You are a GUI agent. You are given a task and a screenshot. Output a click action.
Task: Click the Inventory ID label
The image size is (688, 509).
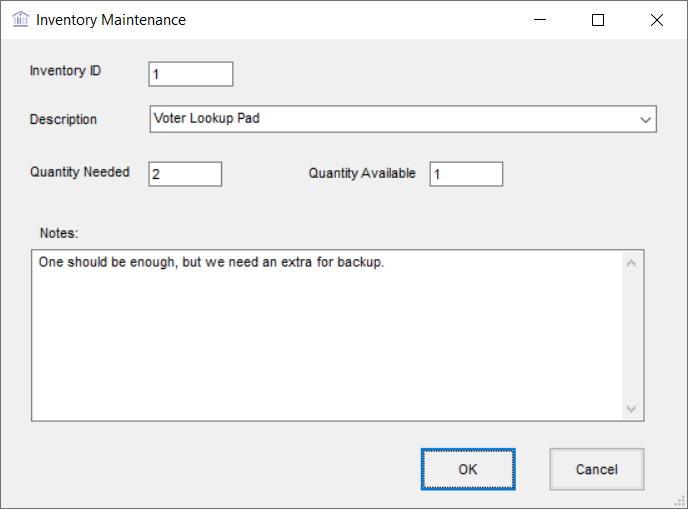[65, 71]
